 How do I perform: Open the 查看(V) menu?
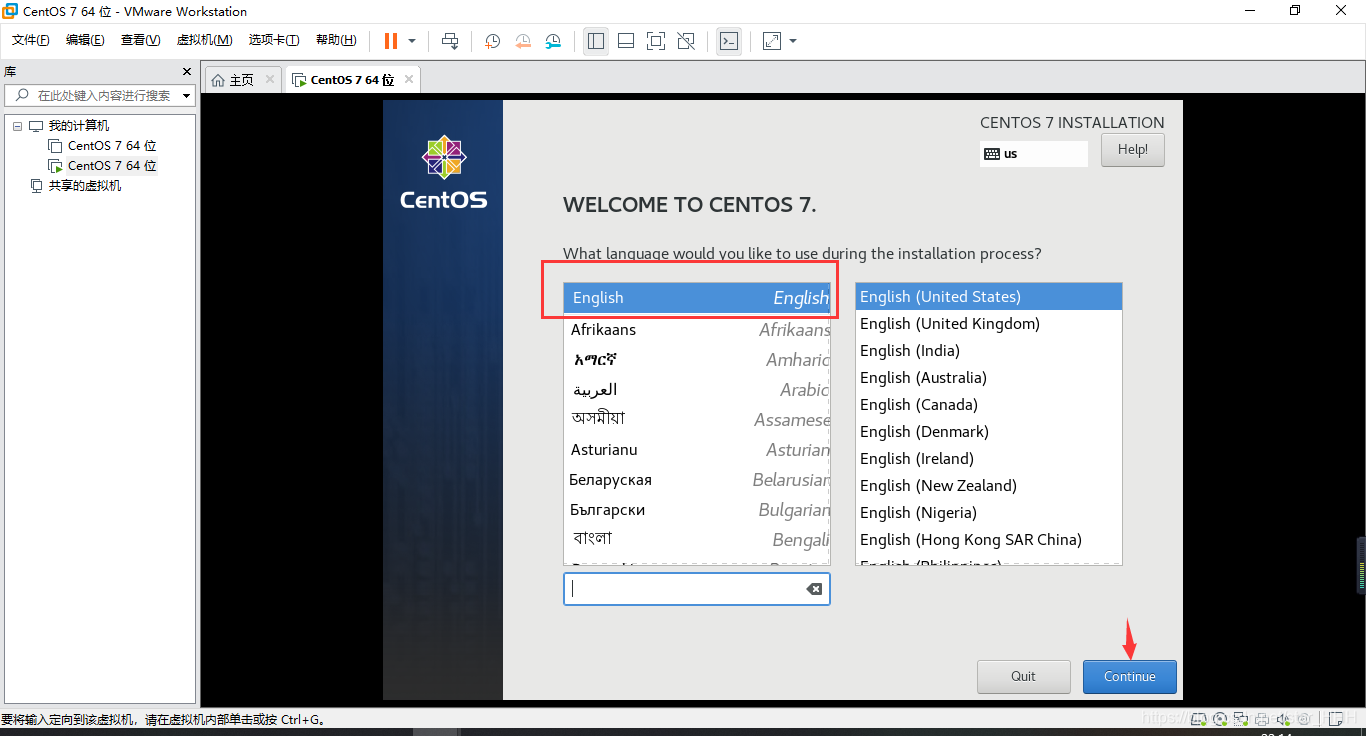[x=140, y=40]
